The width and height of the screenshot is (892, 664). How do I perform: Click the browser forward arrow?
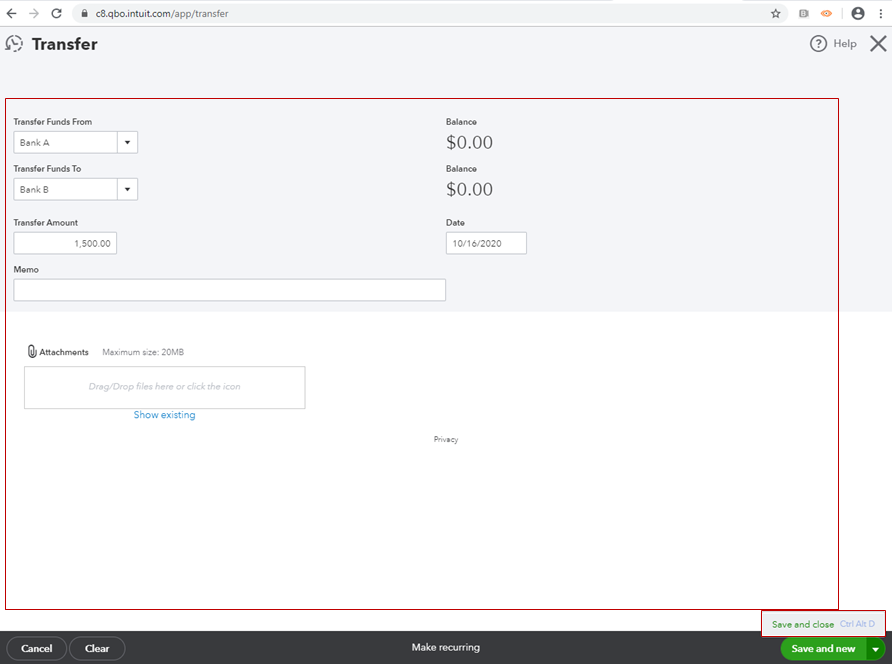[x=34, y=14]
